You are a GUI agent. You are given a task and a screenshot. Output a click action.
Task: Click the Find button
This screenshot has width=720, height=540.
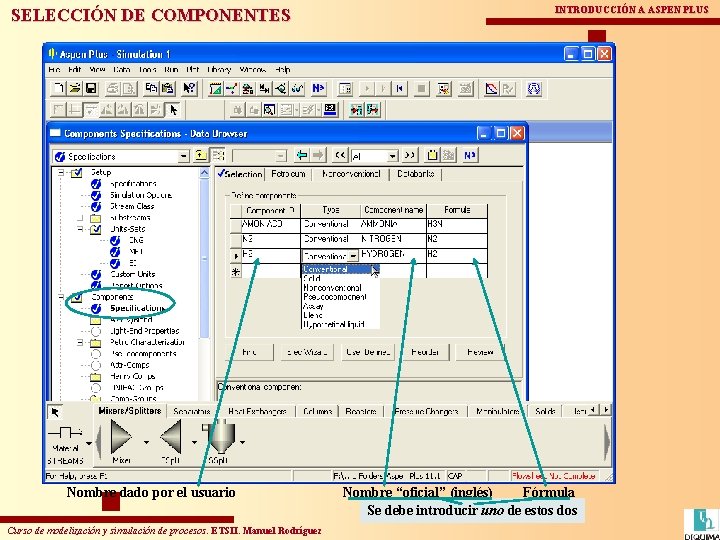tap(249, 352)
